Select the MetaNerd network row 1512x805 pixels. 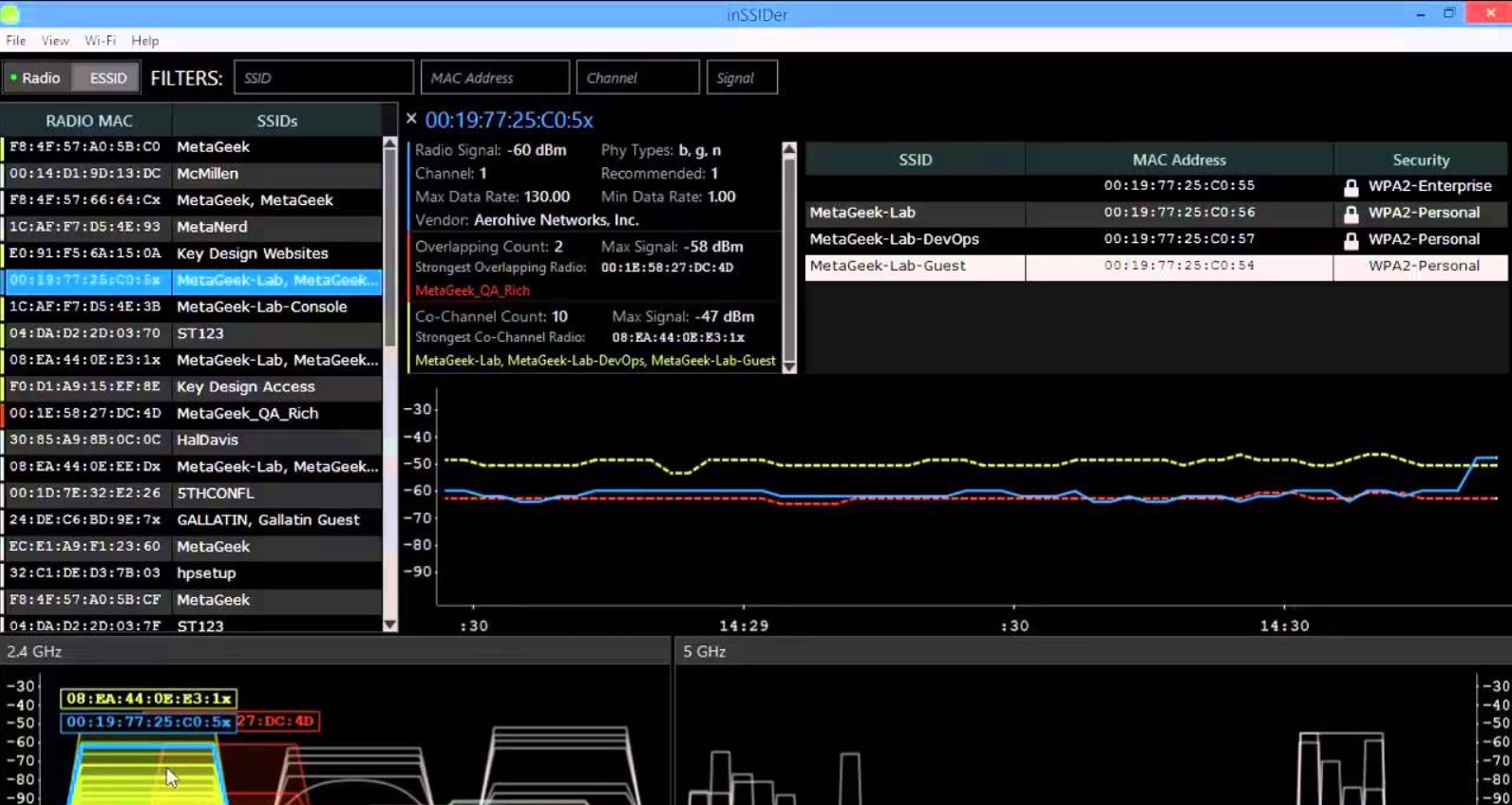193,227
